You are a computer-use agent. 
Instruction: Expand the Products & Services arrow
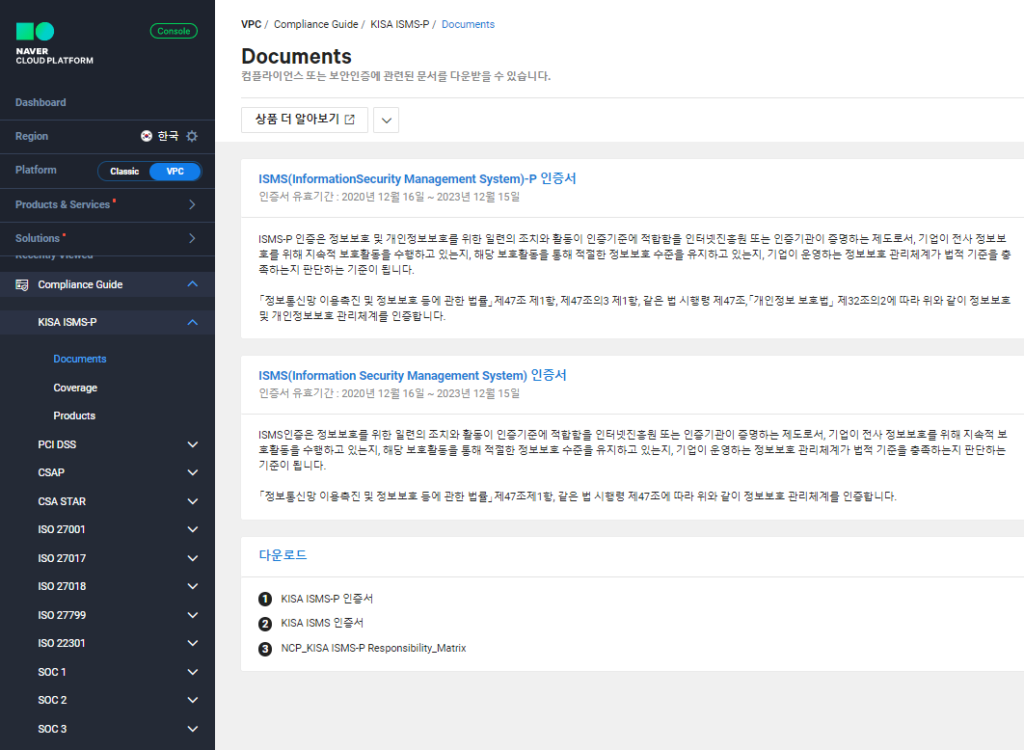192,204
